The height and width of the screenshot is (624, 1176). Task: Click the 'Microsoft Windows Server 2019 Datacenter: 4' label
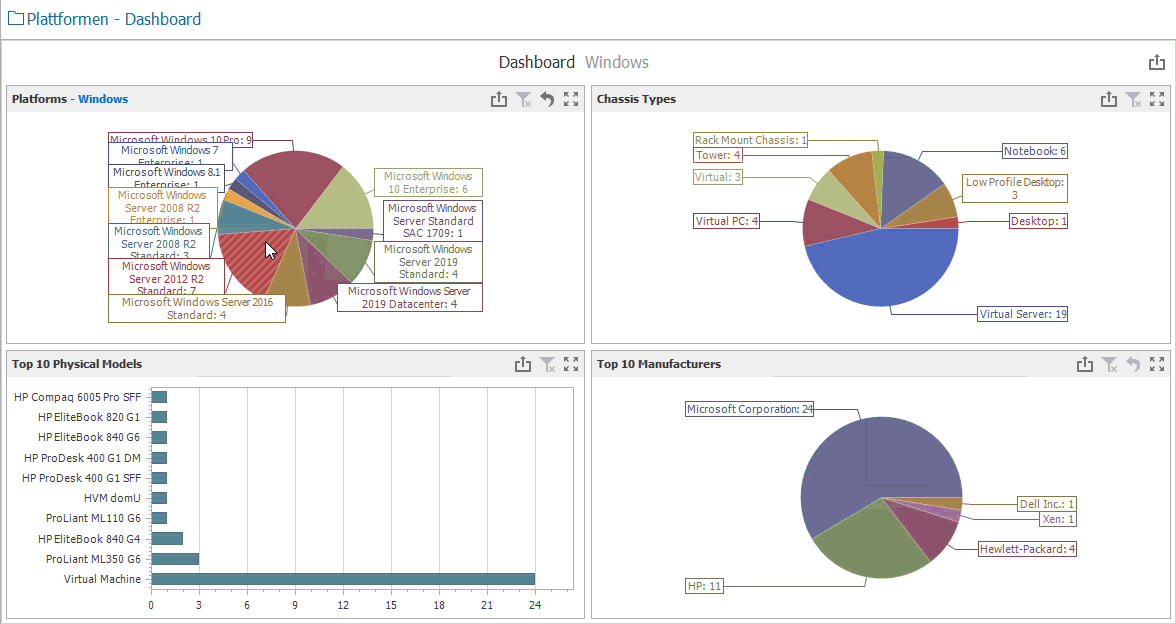(x=410, y=298)
